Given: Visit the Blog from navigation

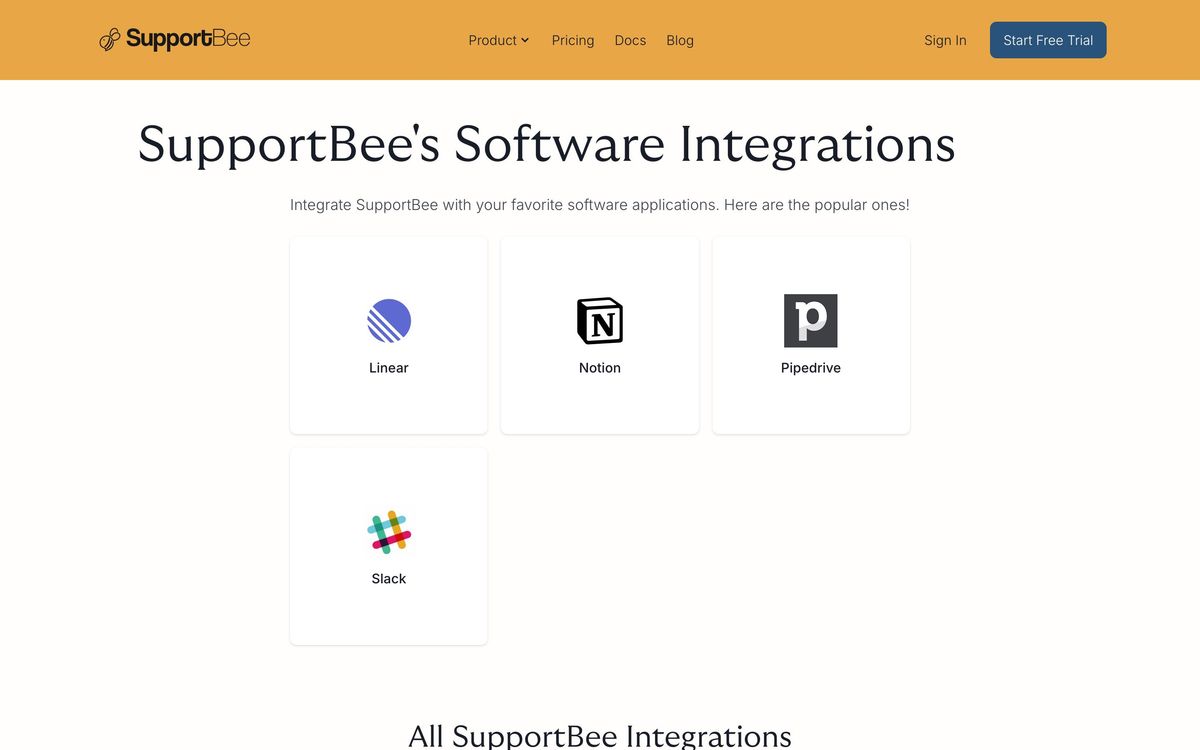Looking at the screenshot, I should click(680, 40).
